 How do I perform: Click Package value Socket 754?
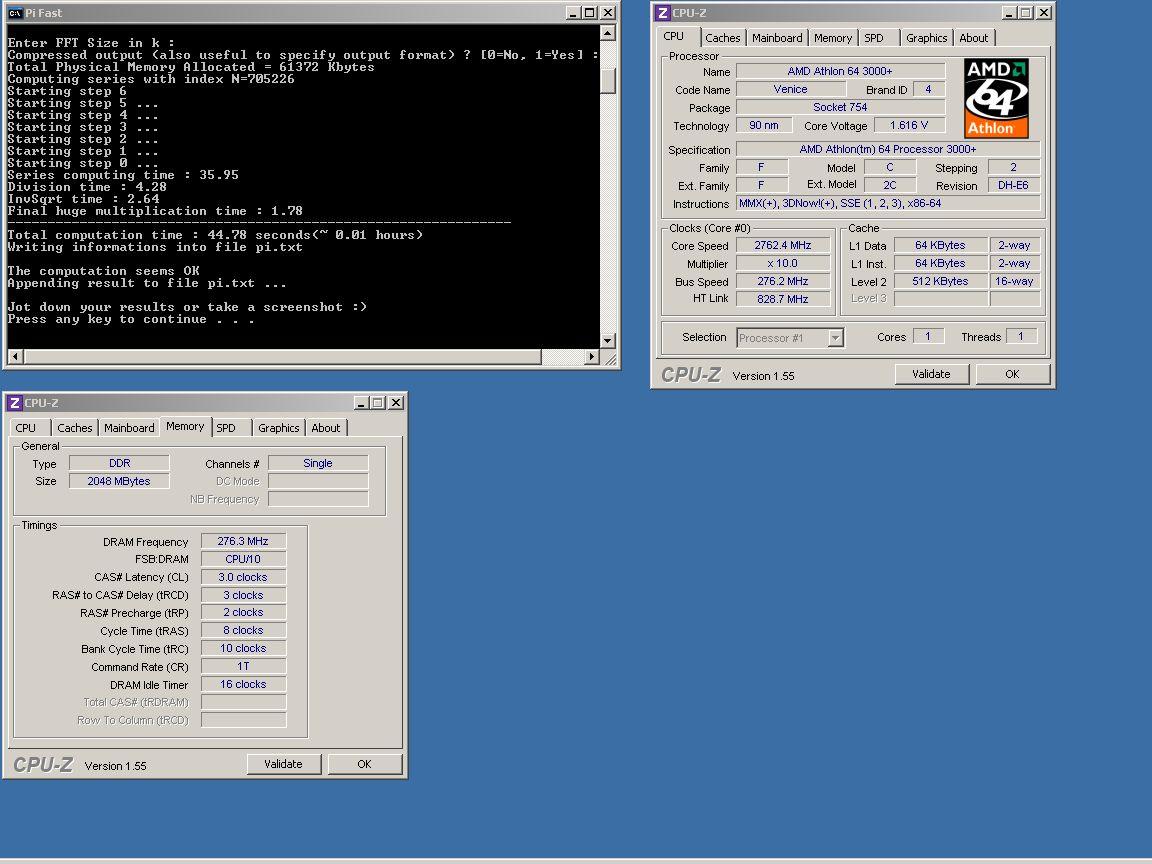[840, 107]
